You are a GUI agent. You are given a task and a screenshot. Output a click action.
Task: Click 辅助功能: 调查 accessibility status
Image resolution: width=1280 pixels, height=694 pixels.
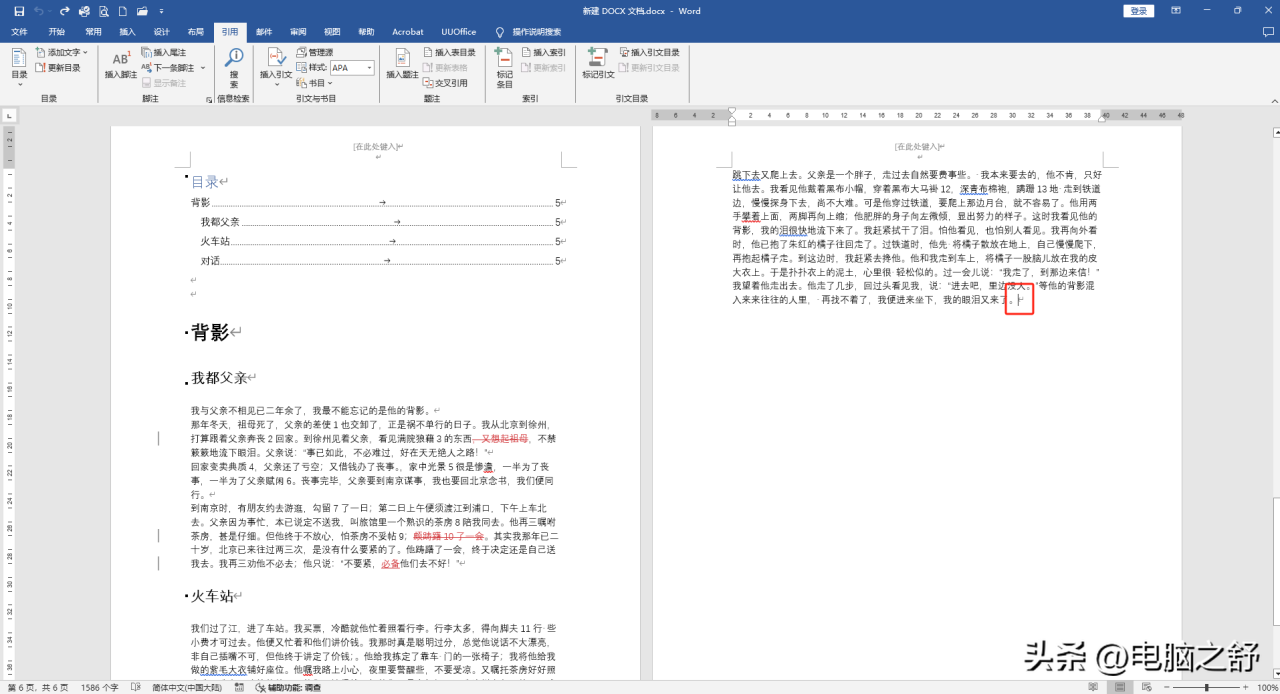coord(288,687)
